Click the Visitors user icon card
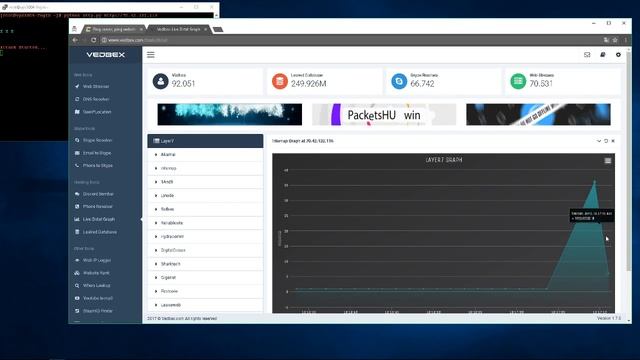The height and width of the screenshot is (360, 640). coord(160,81)
